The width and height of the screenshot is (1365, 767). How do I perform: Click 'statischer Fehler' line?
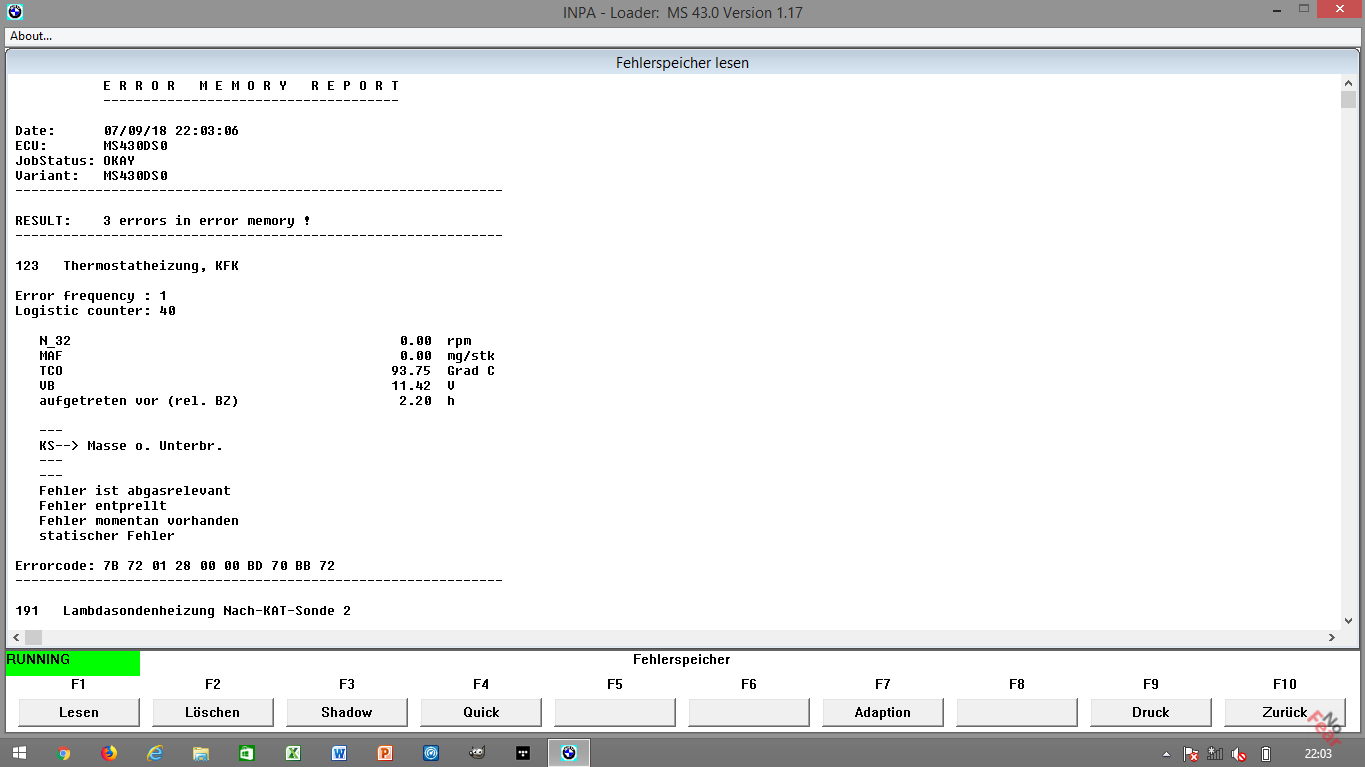coord(107,536)
